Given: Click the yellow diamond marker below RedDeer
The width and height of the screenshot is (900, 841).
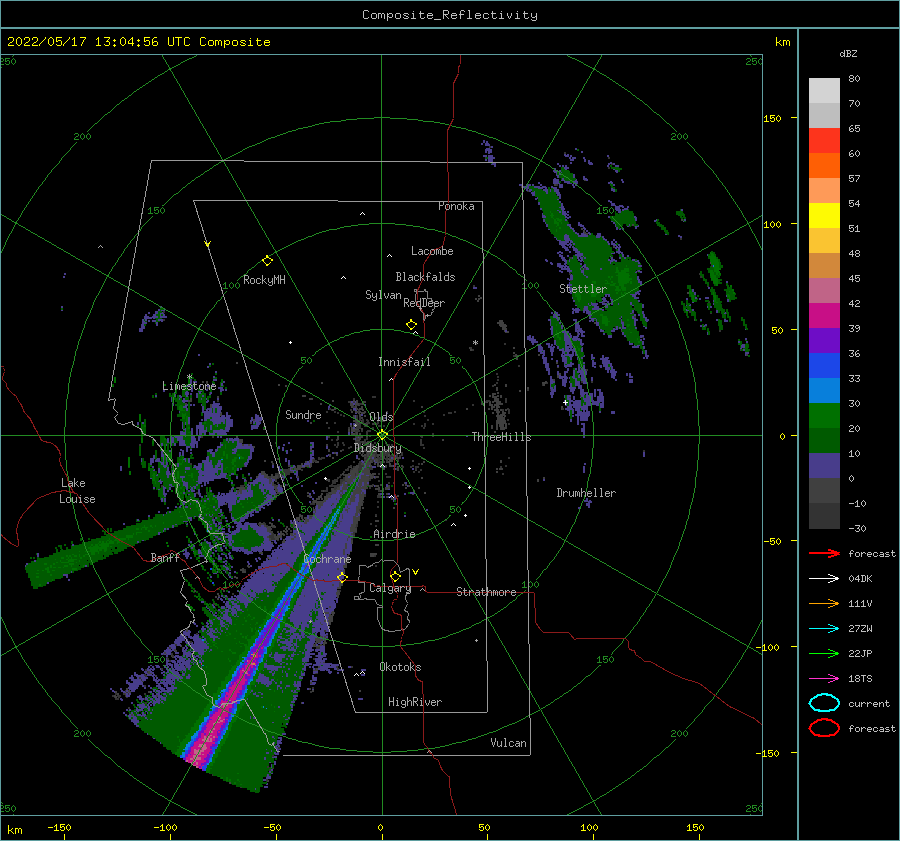Looking at the screenshot, I should 411,325.
